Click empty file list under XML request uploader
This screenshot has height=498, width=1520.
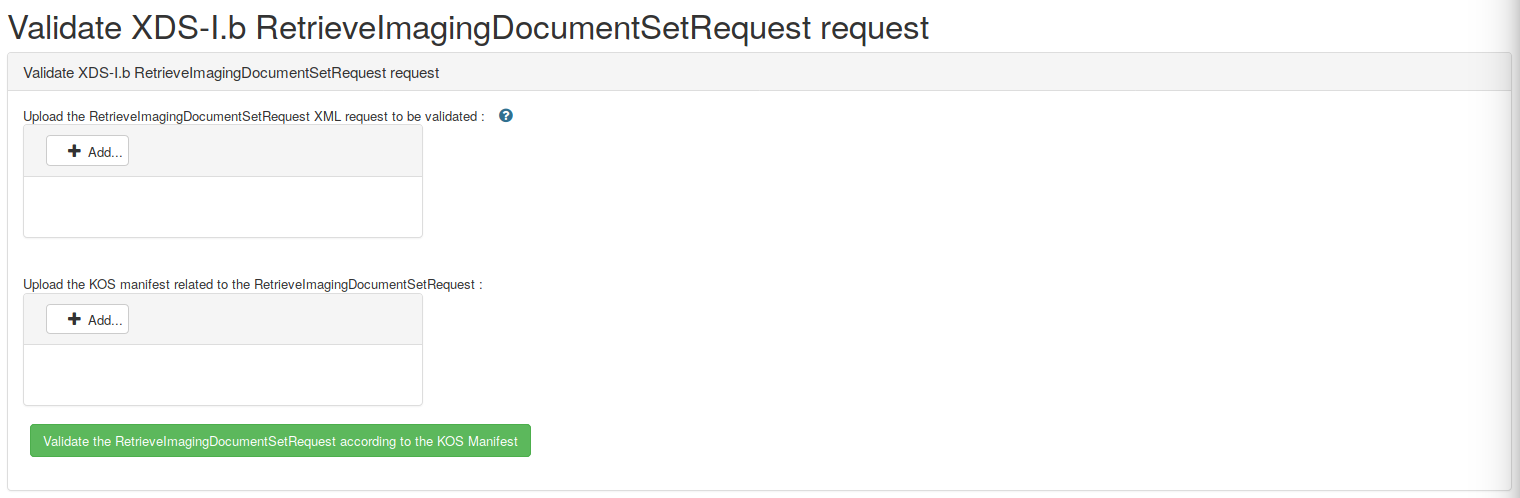tap(222, 207)
